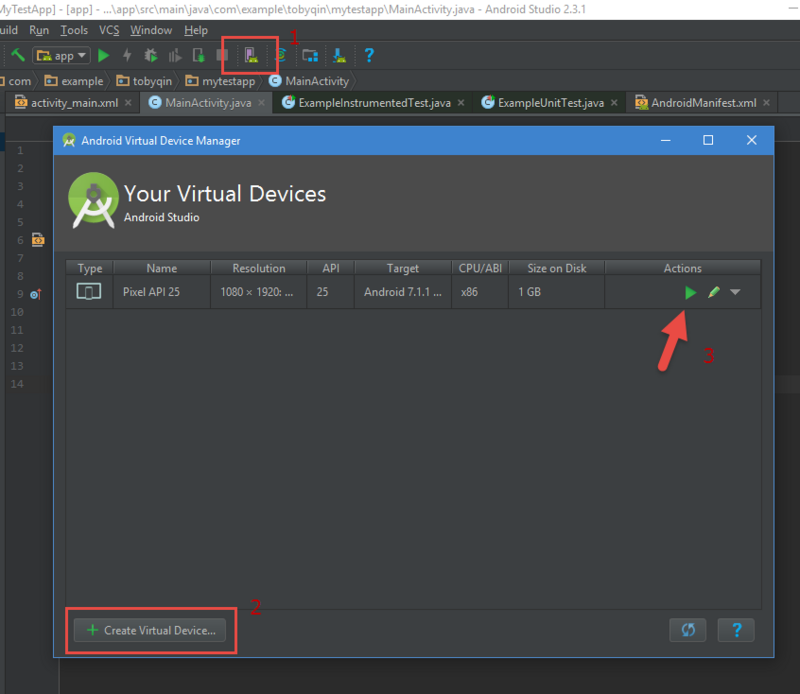800x694 pixels.
Task: Open the Help menu
Action: 196,30
